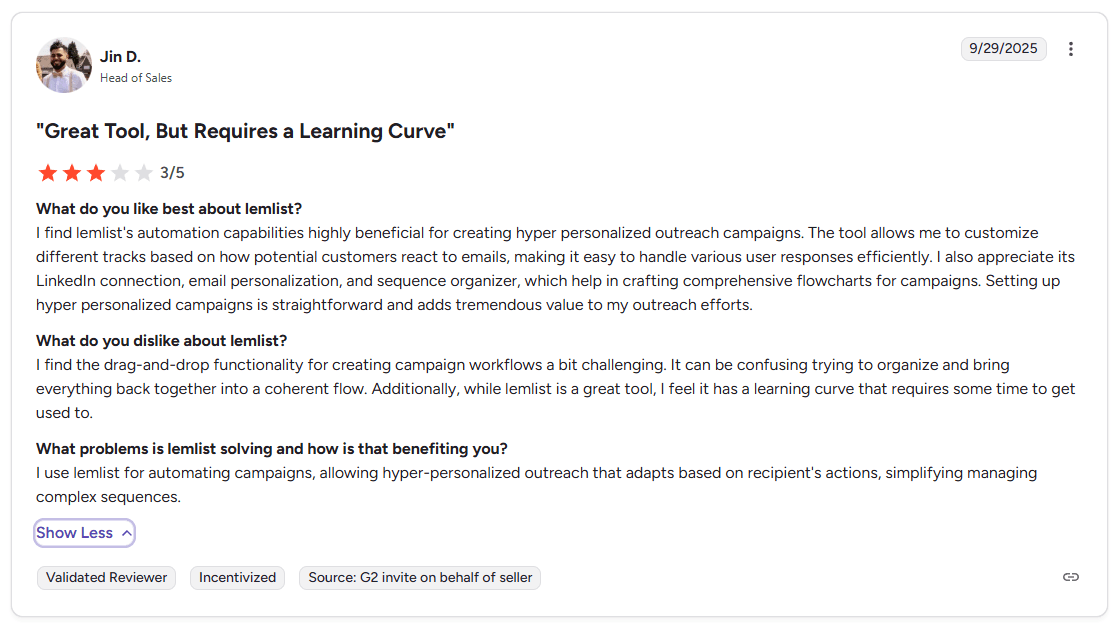The image size is (1116, 623).
Task: Click the "What do you dislike" heading
Action: pos(162,341)
